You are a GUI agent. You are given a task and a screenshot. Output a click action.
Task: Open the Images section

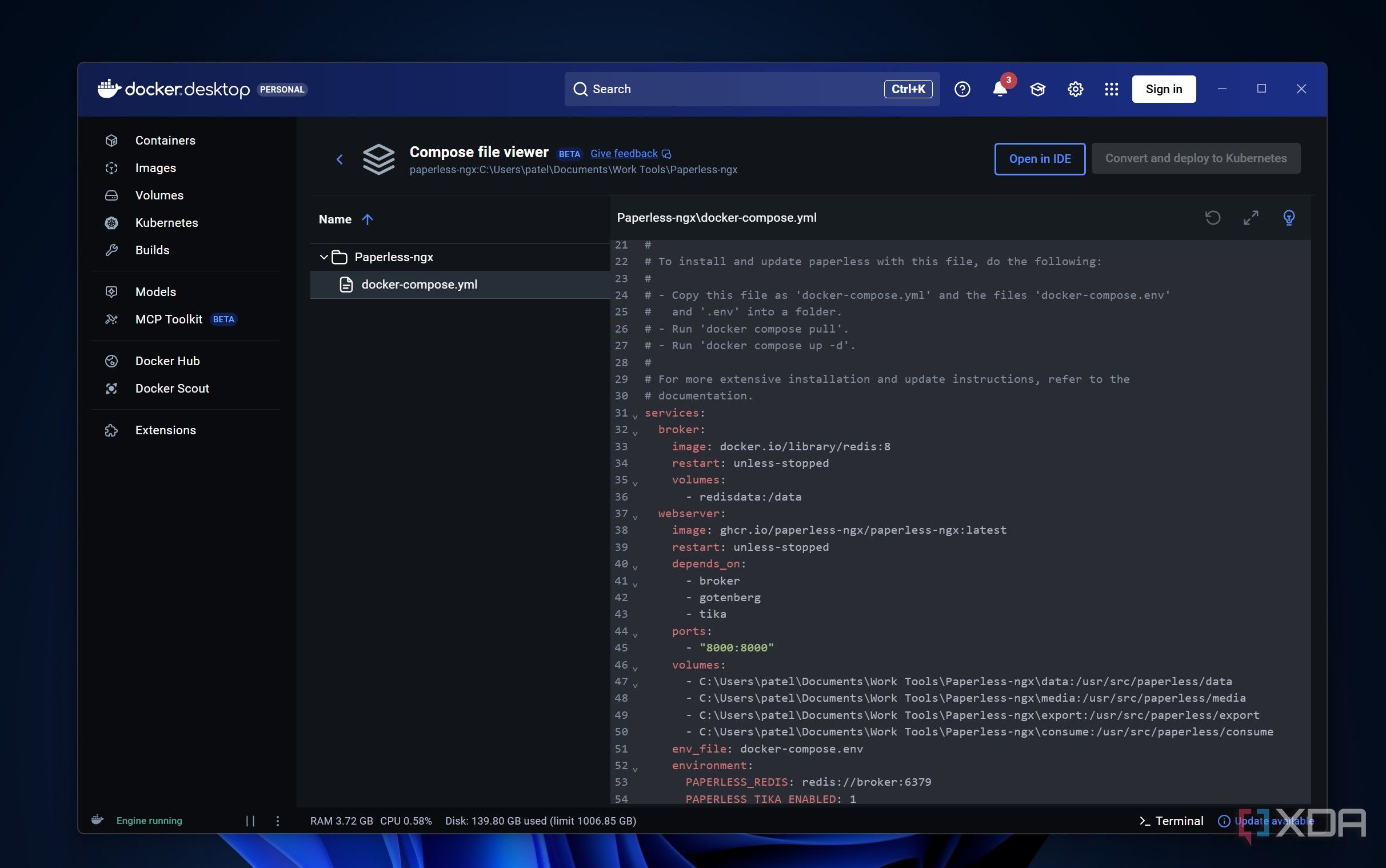[x=155, y=167]
